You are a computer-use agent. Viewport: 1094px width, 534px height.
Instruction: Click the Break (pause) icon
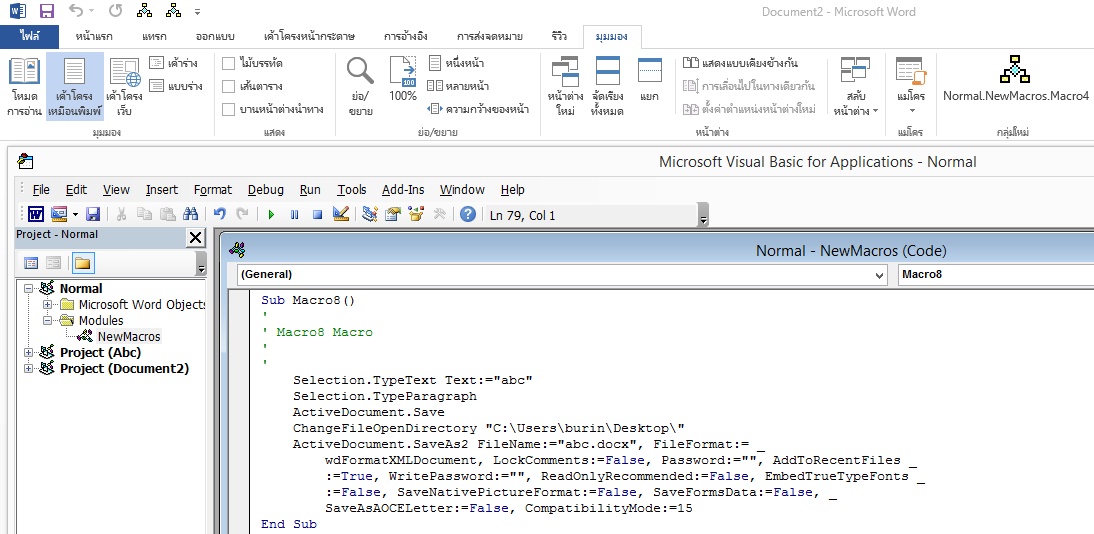coord(294,214)
